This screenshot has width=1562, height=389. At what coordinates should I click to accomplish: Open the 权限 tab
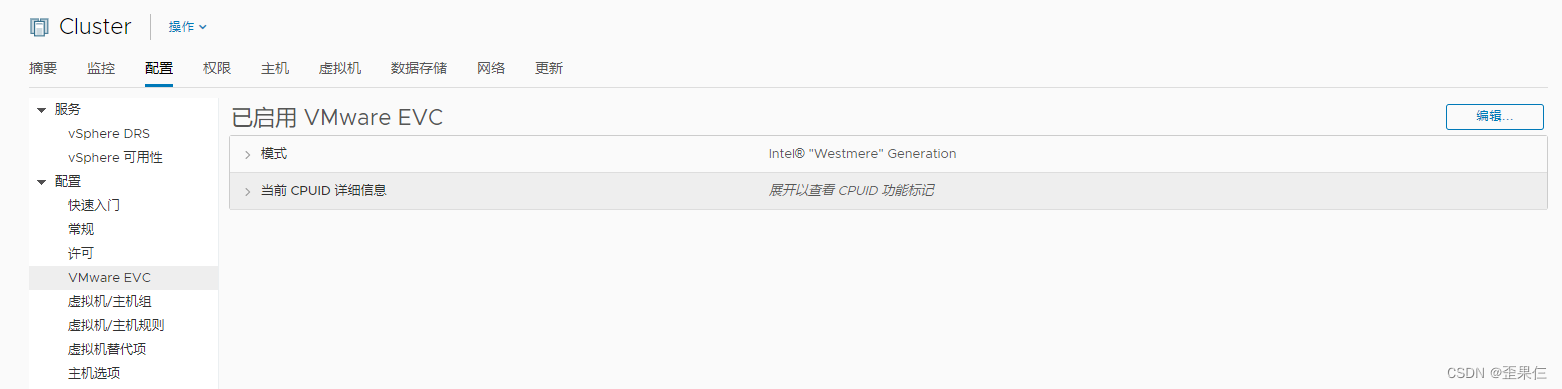tap(217, 68)
